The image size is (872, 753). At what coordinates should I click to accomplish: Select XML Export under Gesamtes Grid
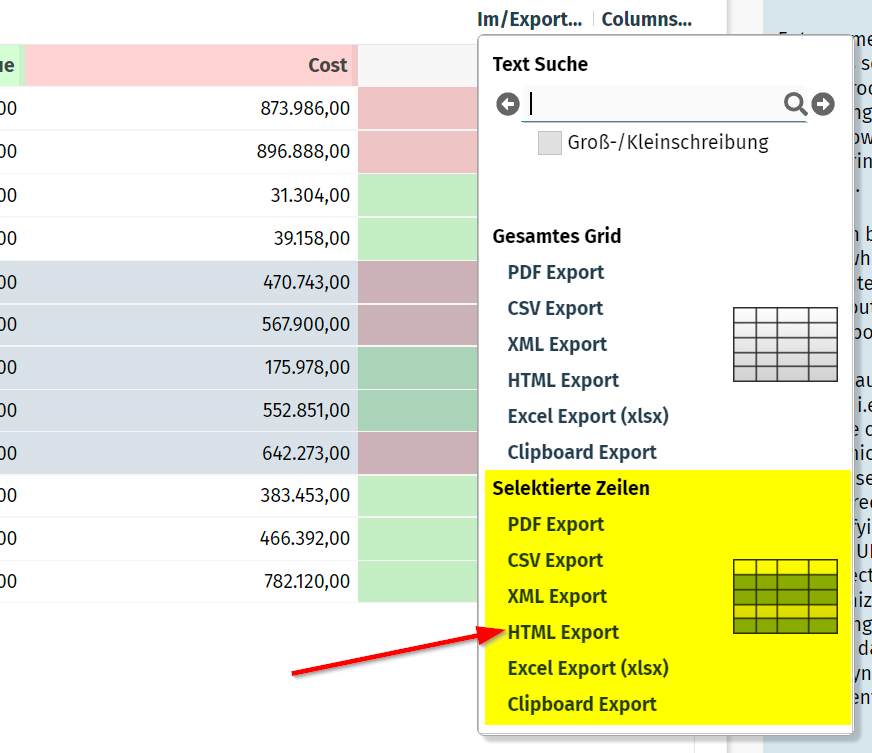(557, 344)
